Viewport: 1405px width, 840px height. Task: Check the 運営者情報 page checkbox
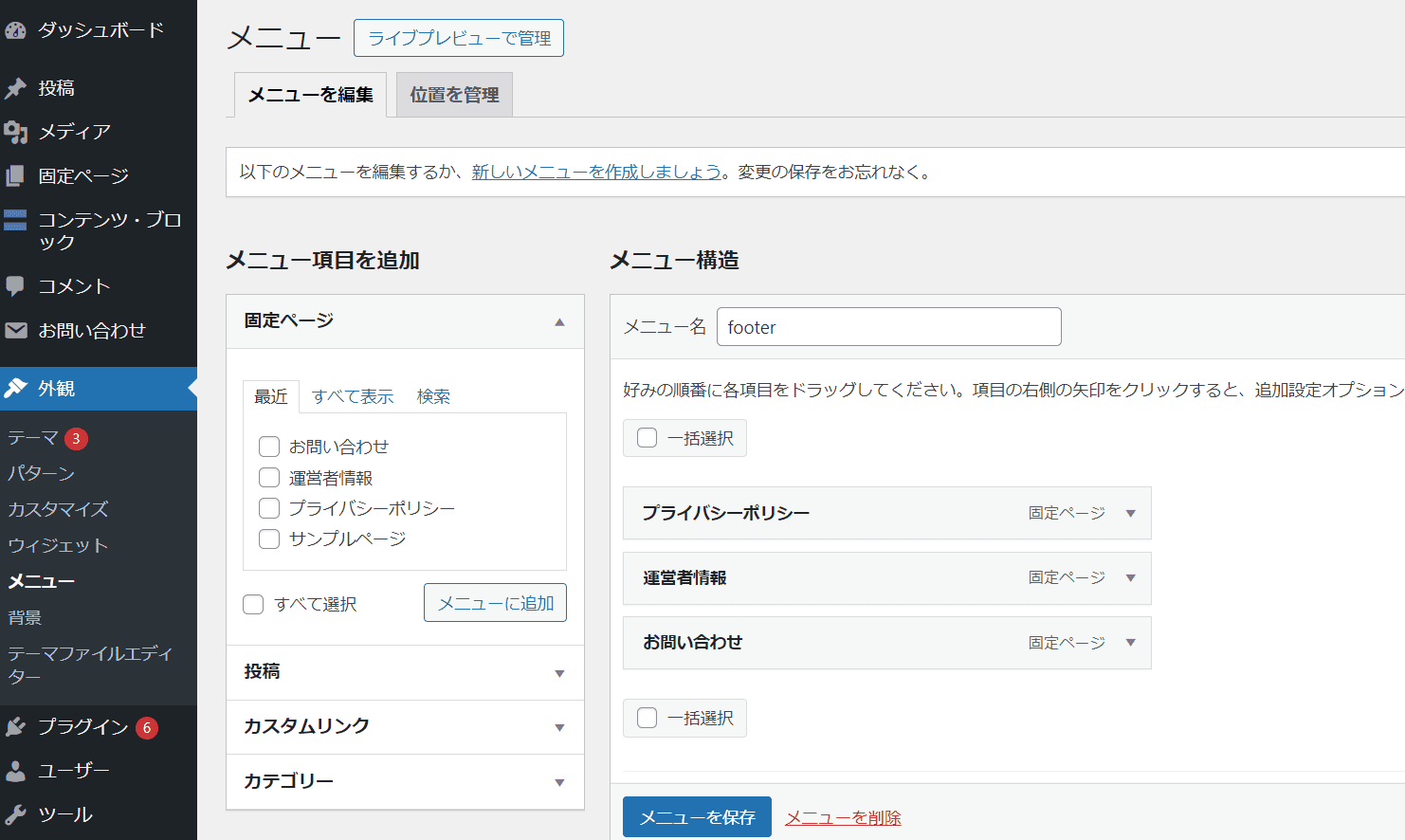[269, 478]
